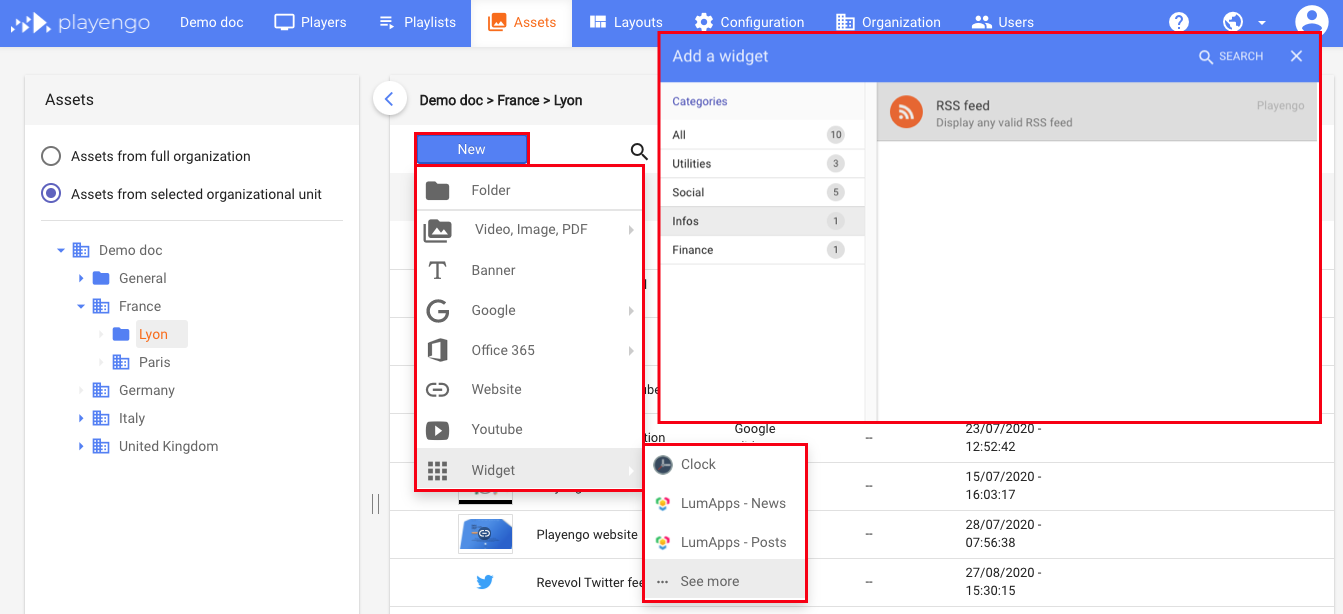Image resolution: width=1343 pixels, height=614 pixels.
Task: Open the user account avatar
Action: 1311,22
